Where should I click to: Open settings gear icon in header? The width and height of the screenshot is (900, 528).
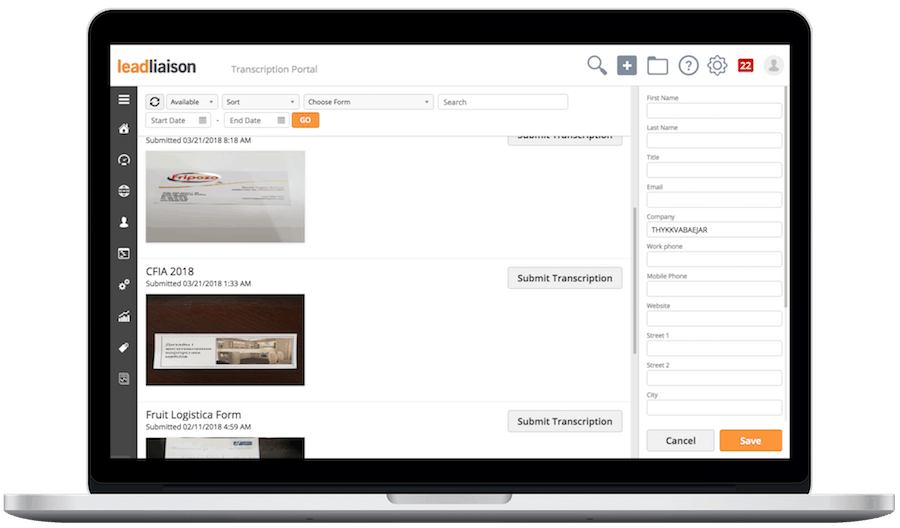717,65
